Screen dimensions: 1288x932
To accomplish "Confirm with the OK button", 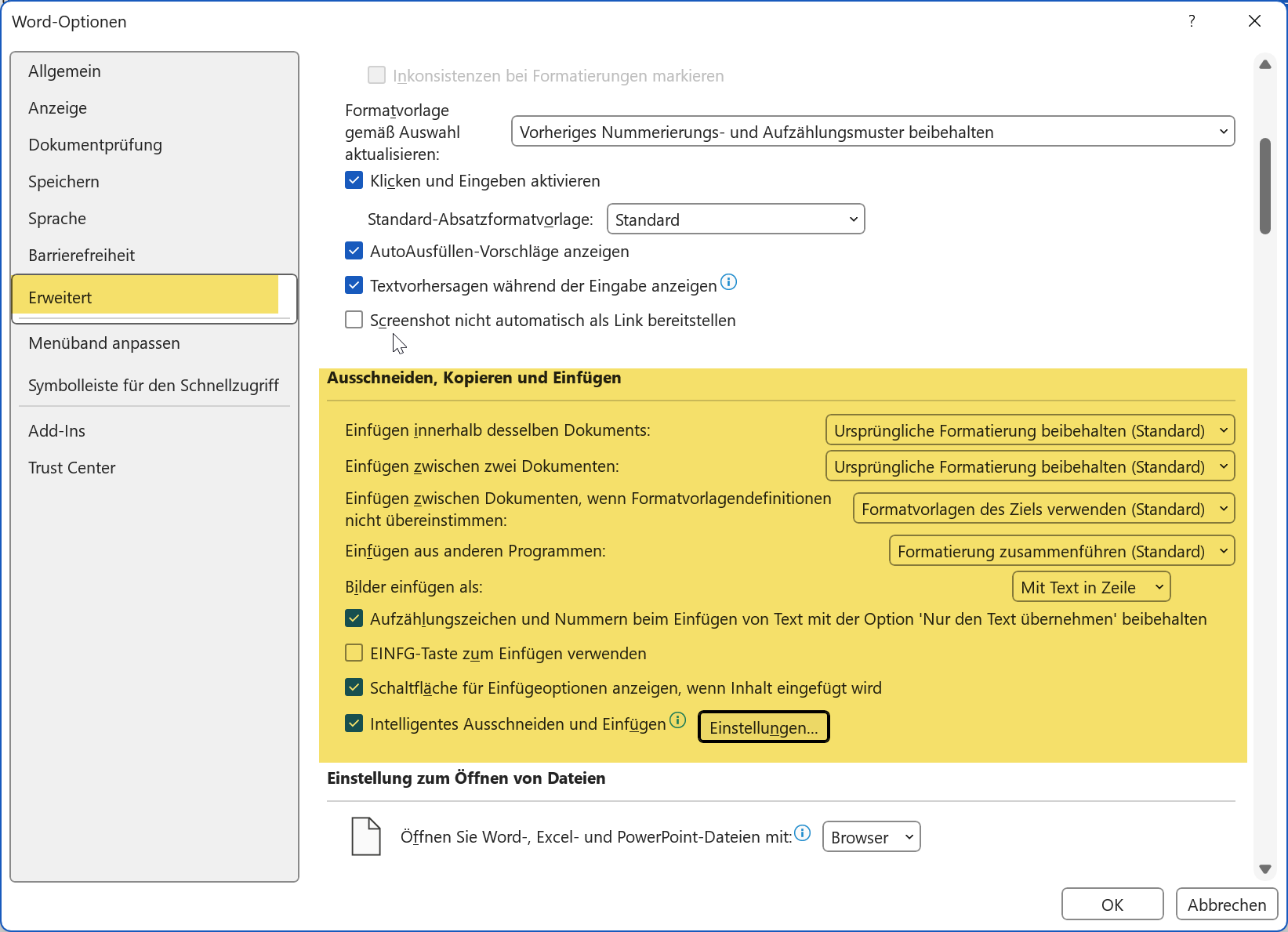I will 1112,905.
